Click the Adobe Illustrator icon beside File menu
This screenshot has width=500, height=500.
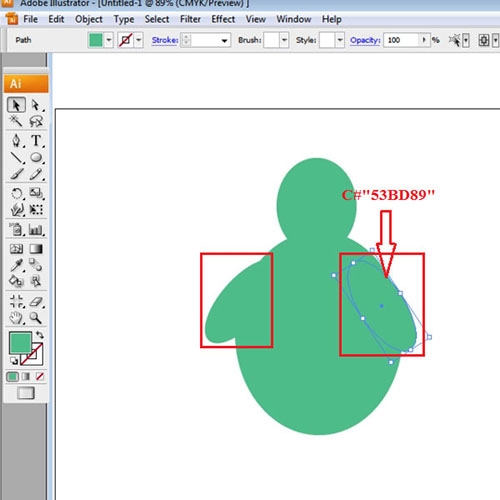tap(12, 19)
